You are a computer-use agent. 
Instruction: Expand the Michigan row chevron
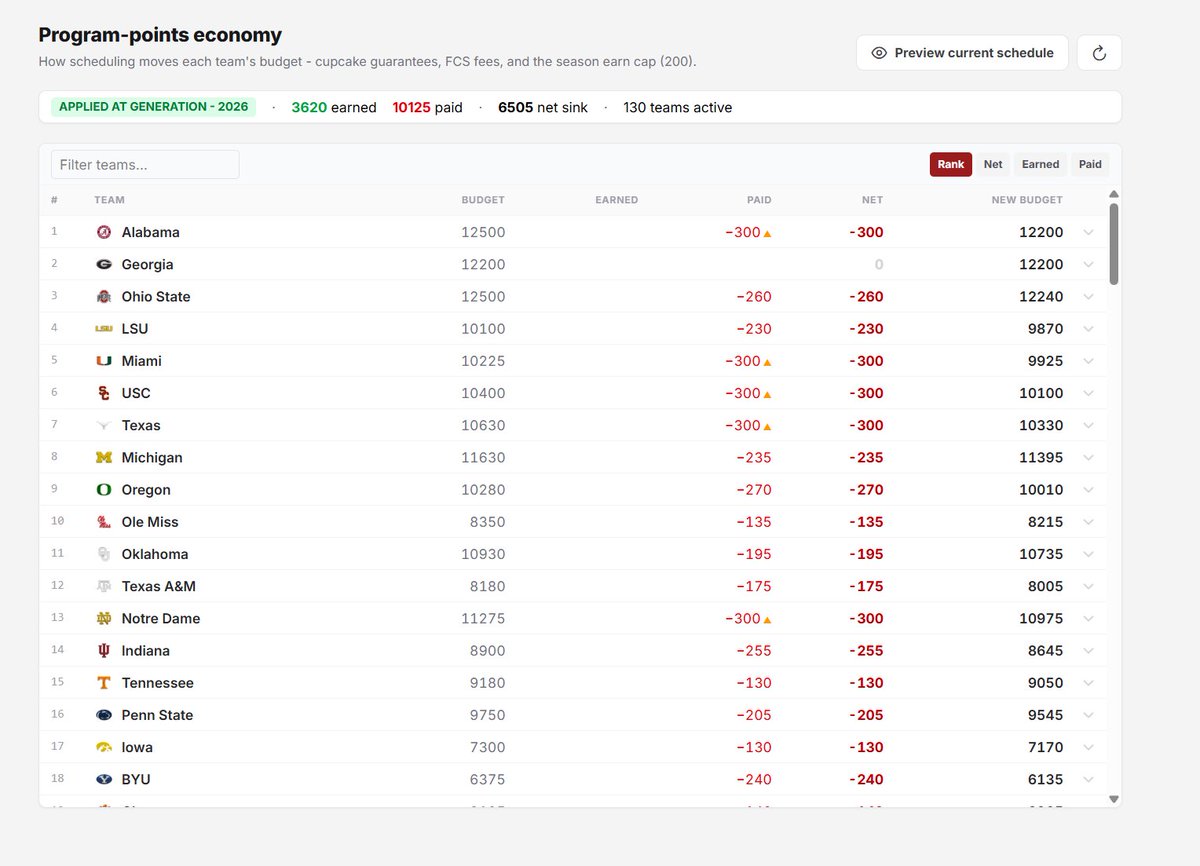point(1088,457)
